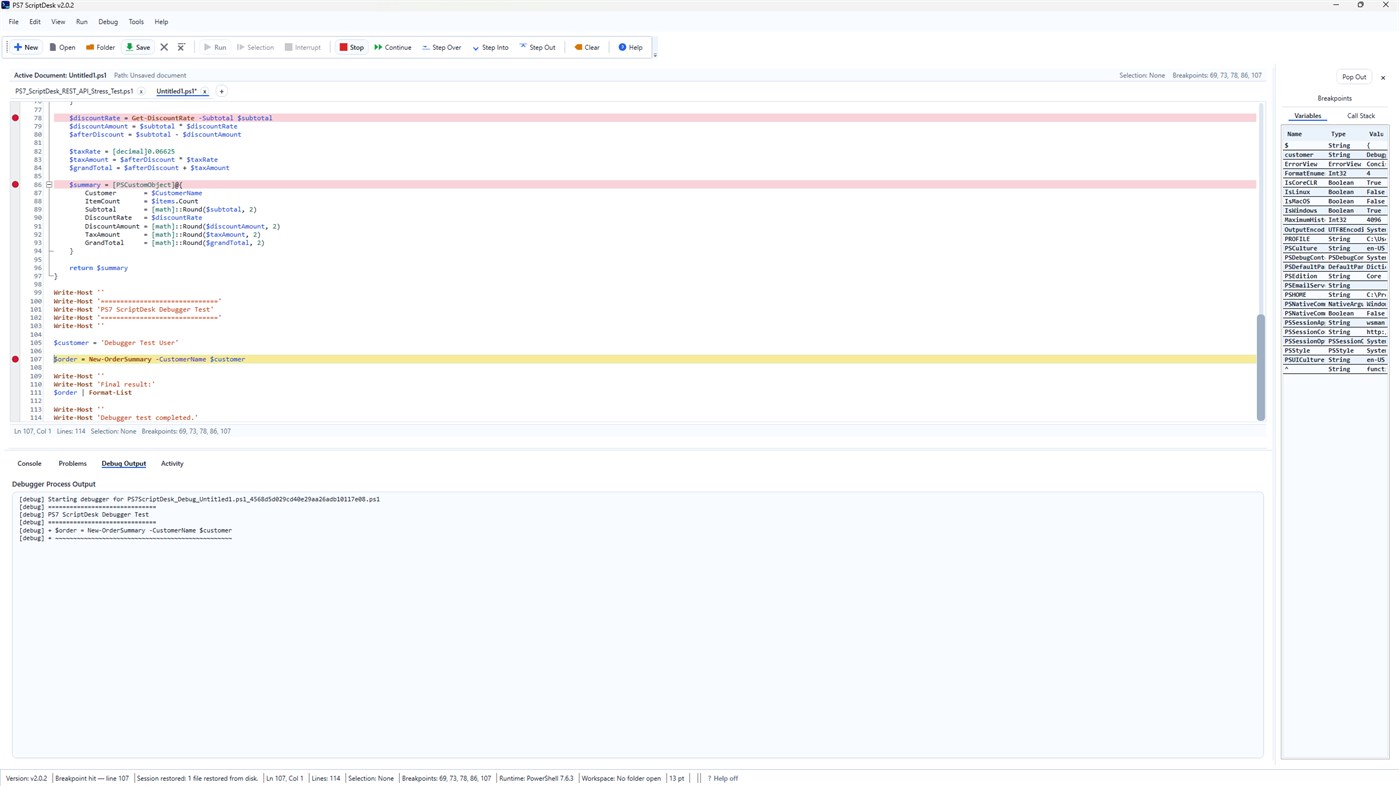Toggle breakpoint on line 78
Screen dimensions: 1399x786
pos(15,118)
